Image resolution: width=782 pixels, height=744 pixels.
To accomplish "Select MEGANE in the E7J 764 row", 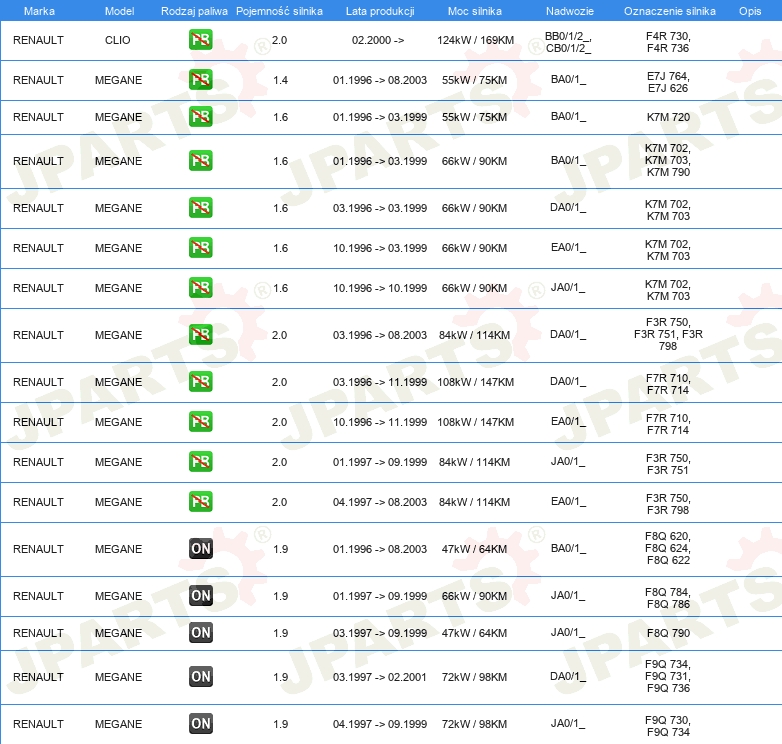I will [x=118, y=80].
